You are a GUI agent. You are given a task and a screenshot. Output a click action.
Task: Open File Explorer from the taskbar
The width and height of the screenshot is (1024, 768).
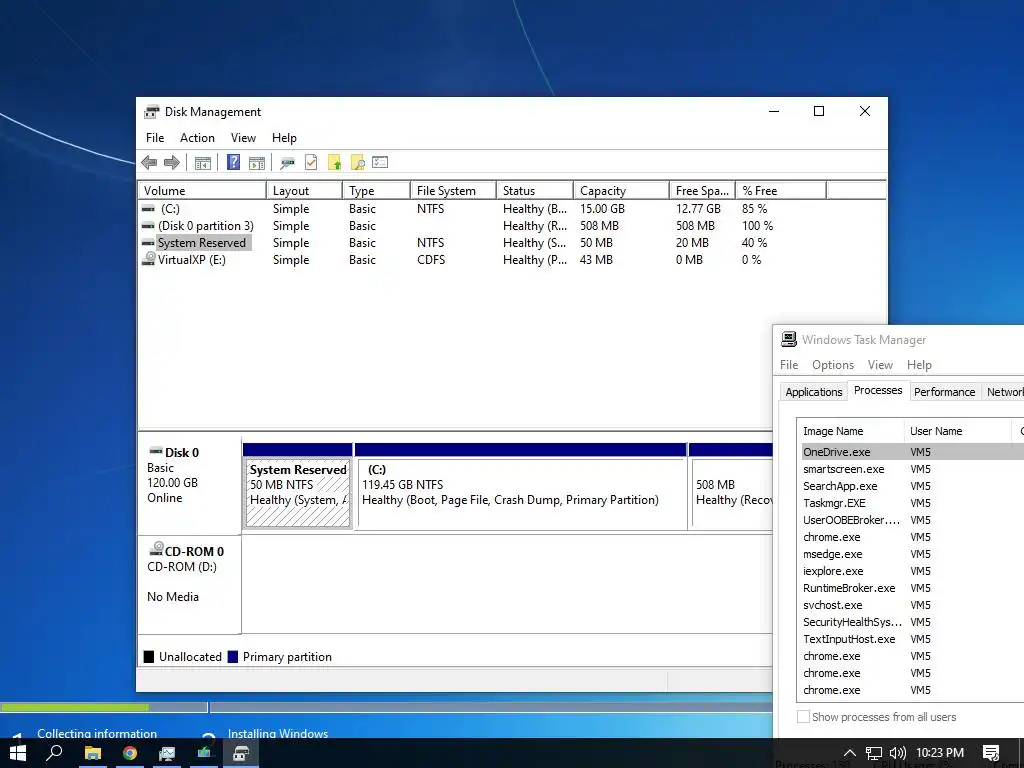click(x=93, y=753)
